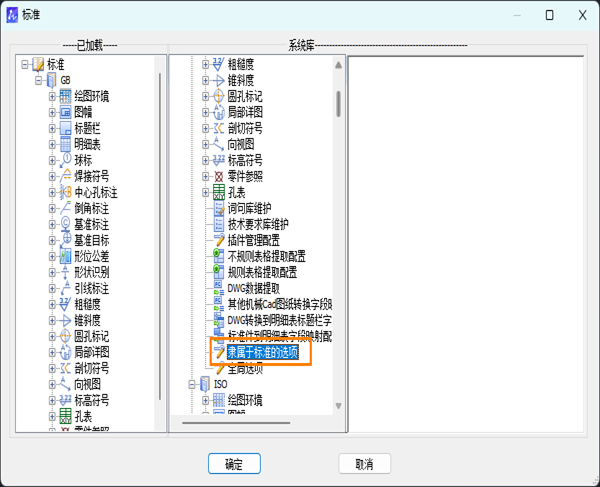Click the 焊接符号 welding symbol icon
The height and width of the screenshot is (487, 600).
(x=65, y=176)
